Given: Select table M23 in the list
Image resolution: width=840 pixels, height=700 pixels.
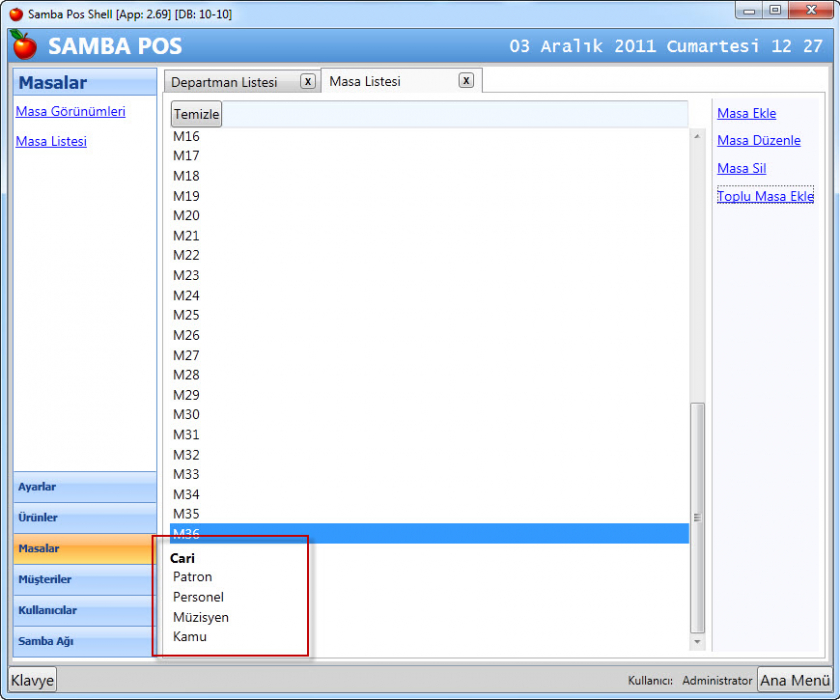Looking at the screenshot, I should pyautogui.click(x=429, y=275).
